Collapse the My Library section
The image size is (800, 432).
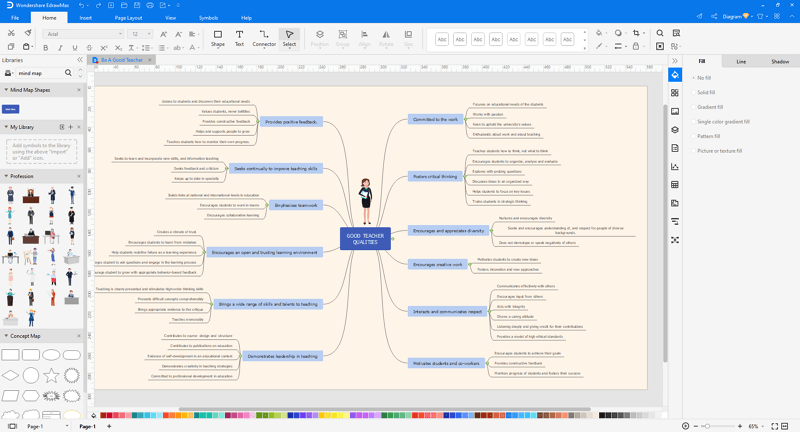point(6,127)
